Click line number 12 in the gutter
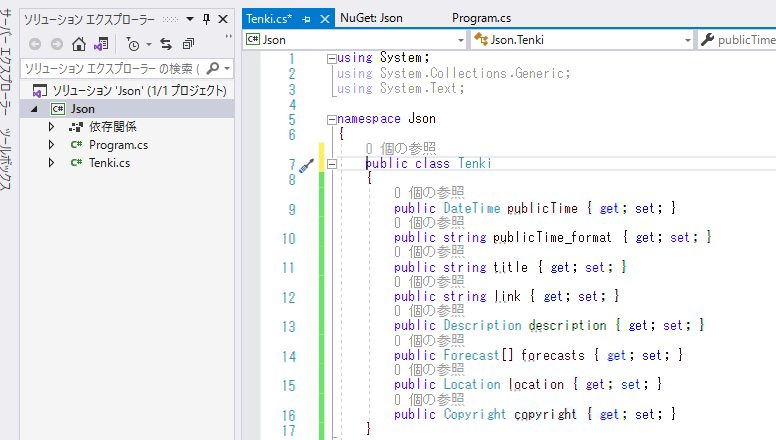 pos(289,297)
